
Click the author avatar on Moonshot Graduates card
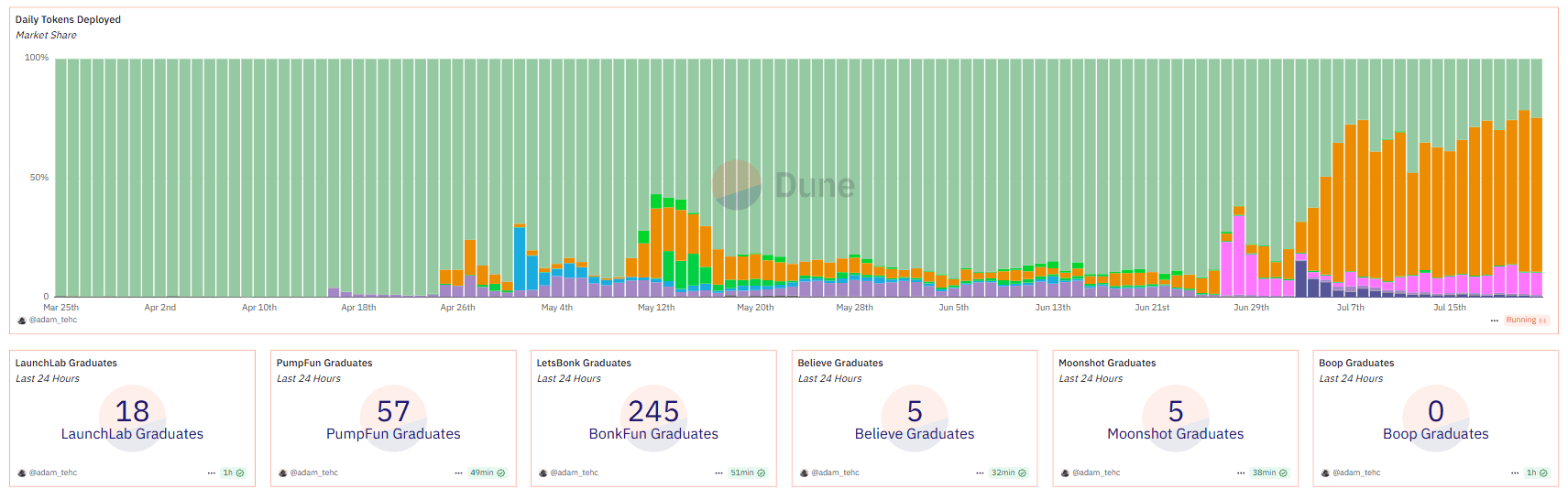[1065, 473]
